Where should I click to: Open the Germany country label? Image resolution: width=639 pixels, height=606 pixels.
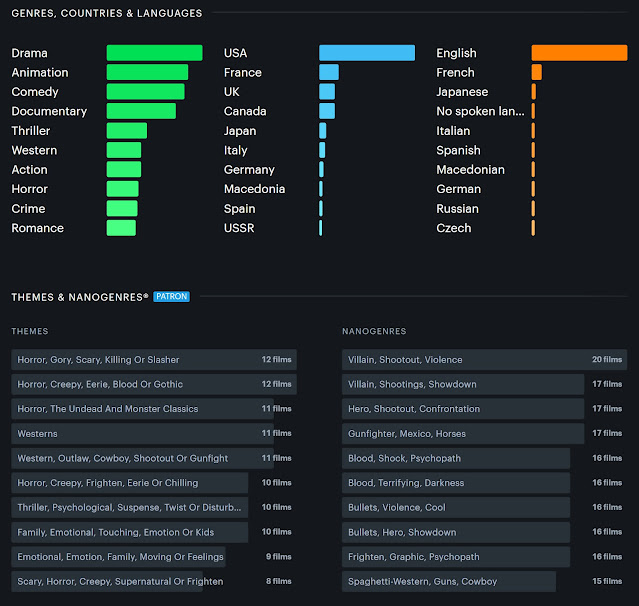249,170
